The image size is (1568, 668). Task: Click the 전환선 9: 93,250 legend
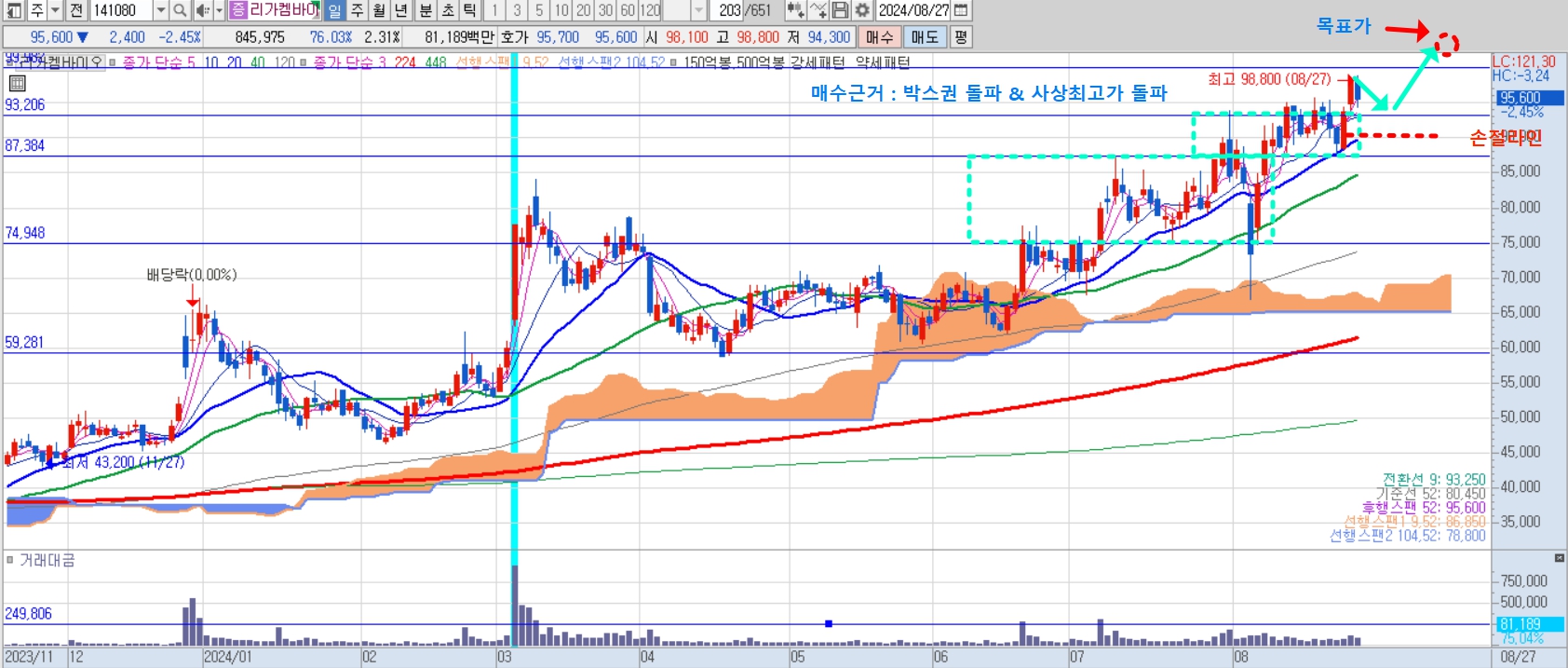click(1434, 480)
